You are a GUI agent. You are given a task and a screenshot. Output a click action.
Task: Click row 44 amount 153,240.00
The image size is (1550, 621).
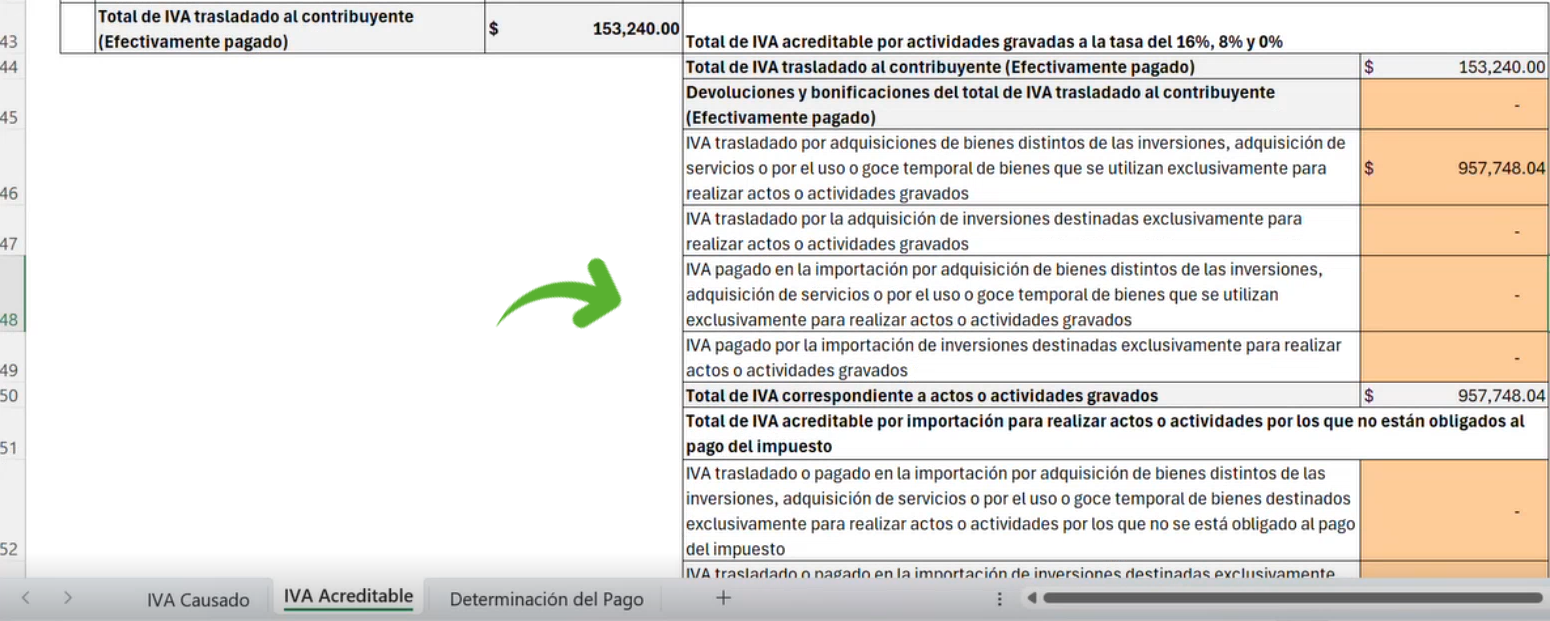pyautogui.click(x=1454, y=67)
